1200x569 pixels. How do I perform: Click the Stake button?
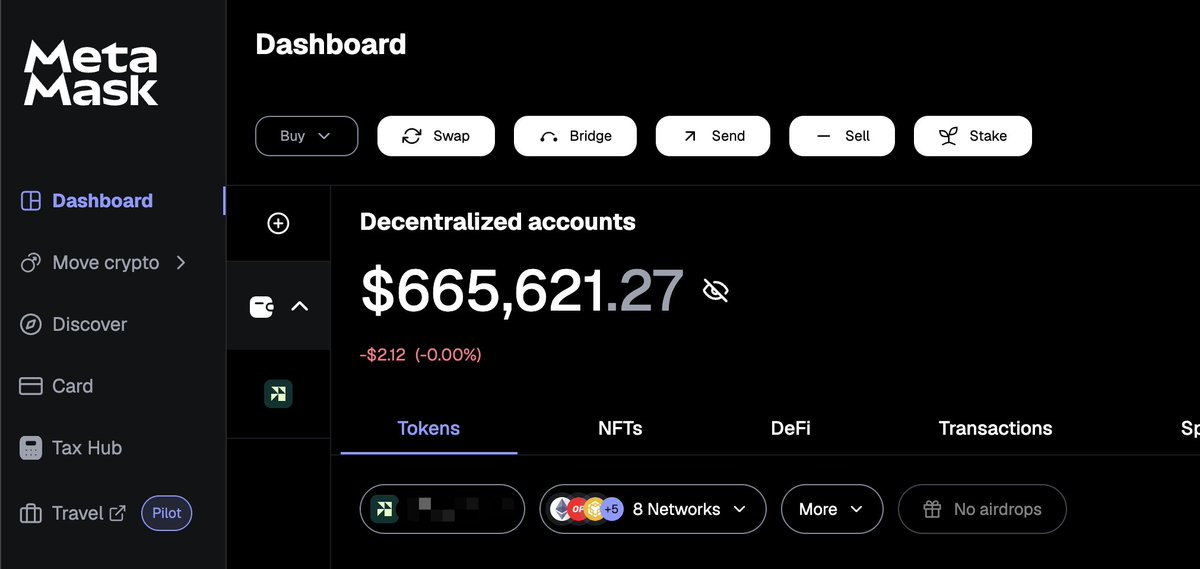(972, 136)
